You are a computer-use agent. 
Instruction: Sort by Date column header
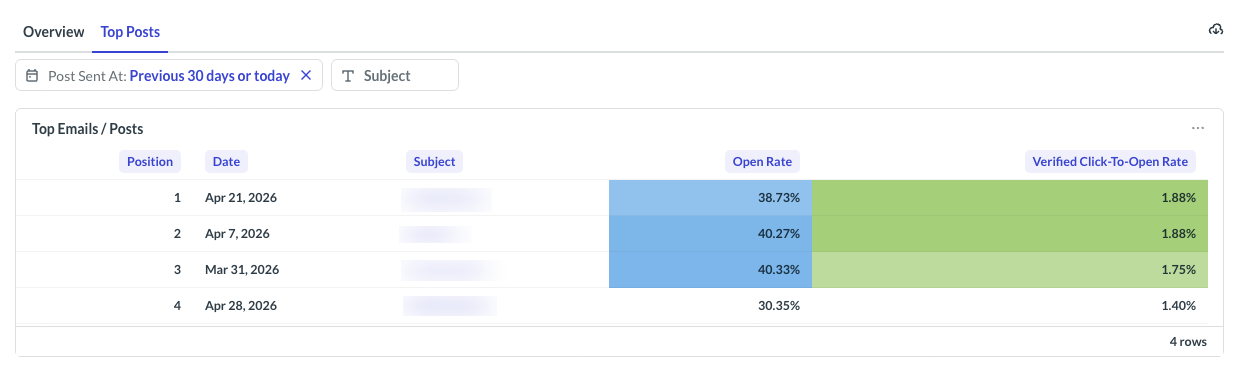[226, 161]
